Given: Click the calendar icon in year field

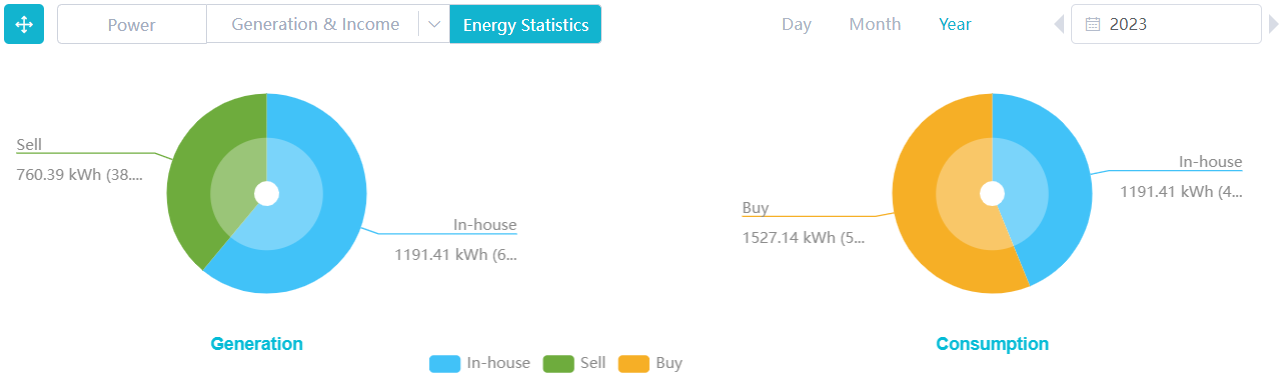Looking at the screenshot, I should point(1092,24).
